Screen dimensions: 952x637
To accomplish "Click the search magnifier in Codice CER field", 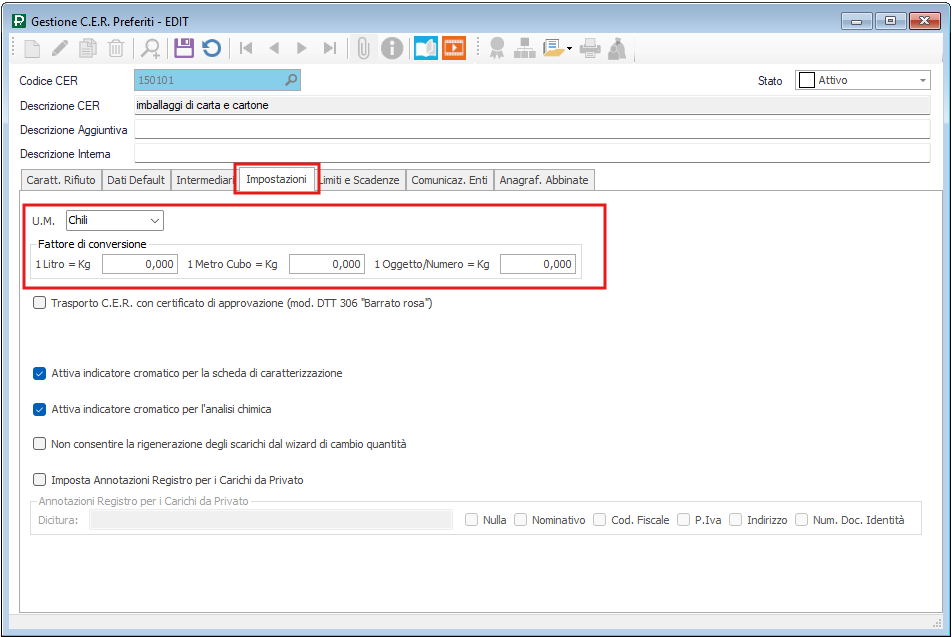I will pyautogui.click(x=291, y=80).
